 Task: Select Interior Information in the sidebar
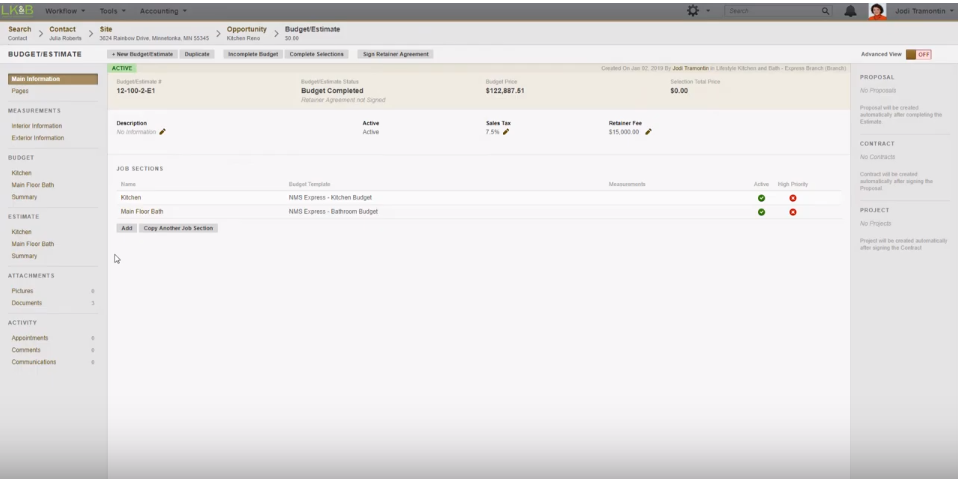click(x=37, y=126)
